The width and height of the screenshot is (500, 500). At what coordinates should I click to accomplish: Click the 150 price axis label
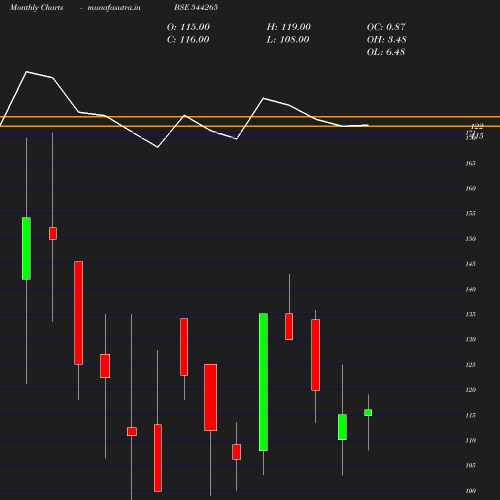[x=470, y=239]
